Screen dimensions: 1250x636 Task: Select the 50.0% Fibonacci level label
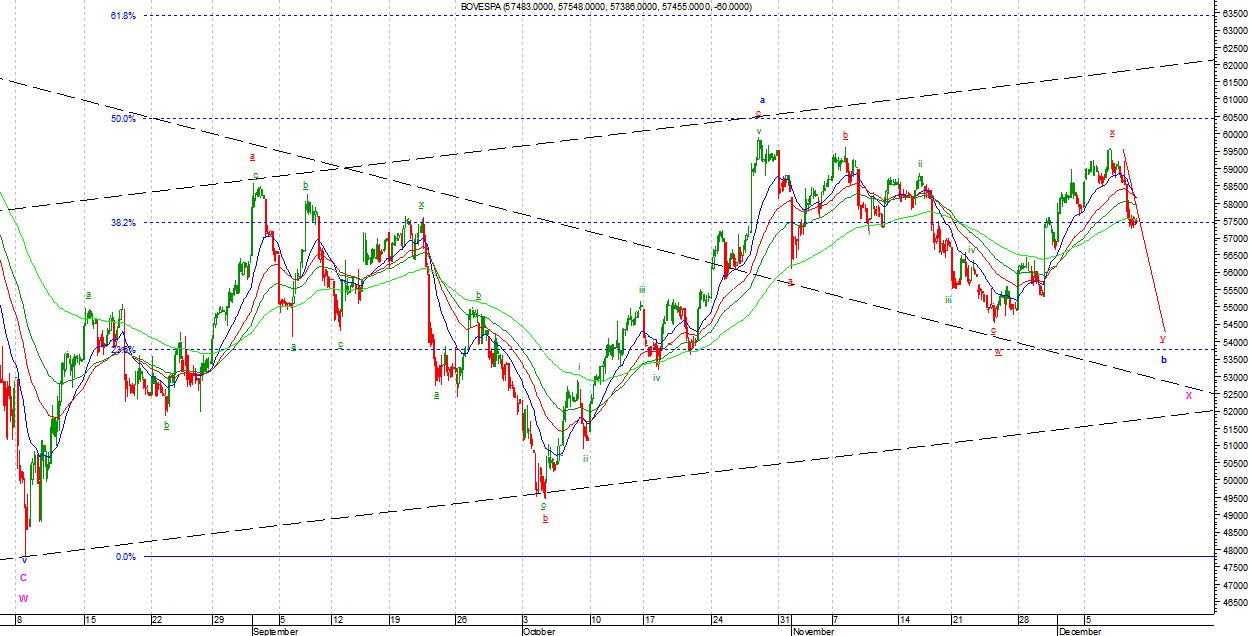point(123,119)
